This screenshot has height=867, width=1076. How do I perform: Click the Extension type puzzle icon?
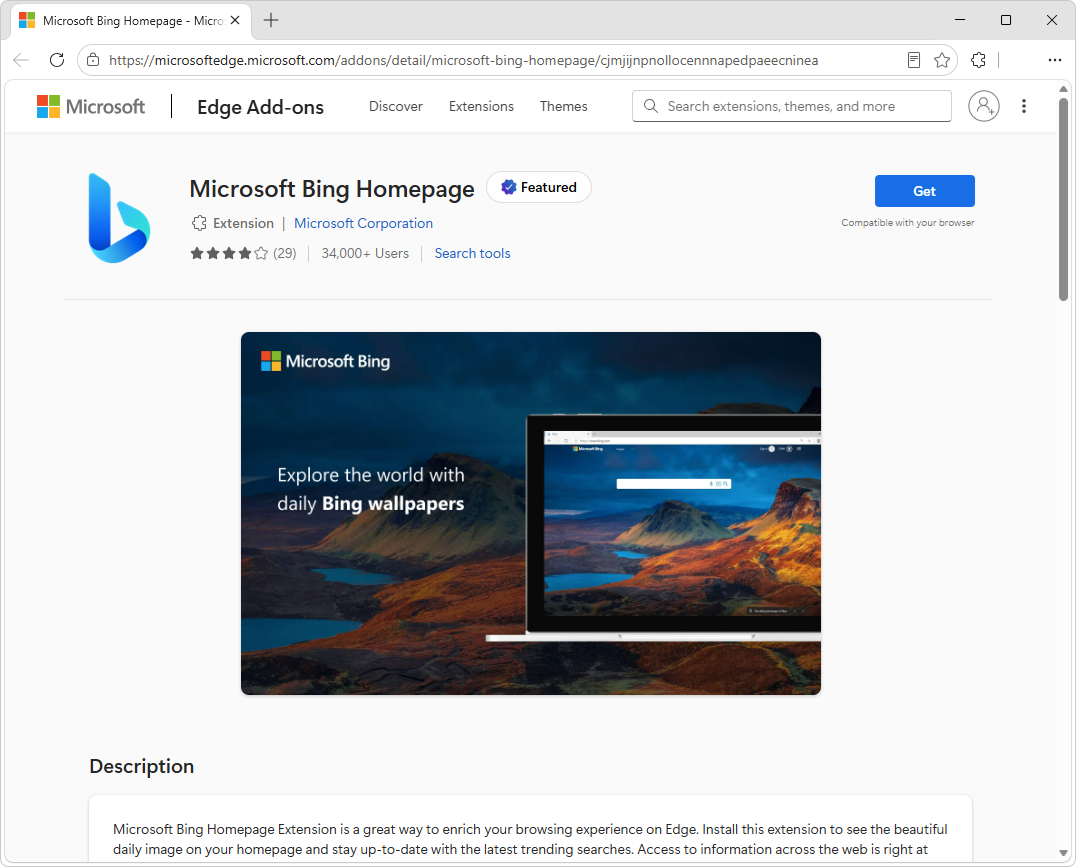point(199,223)
